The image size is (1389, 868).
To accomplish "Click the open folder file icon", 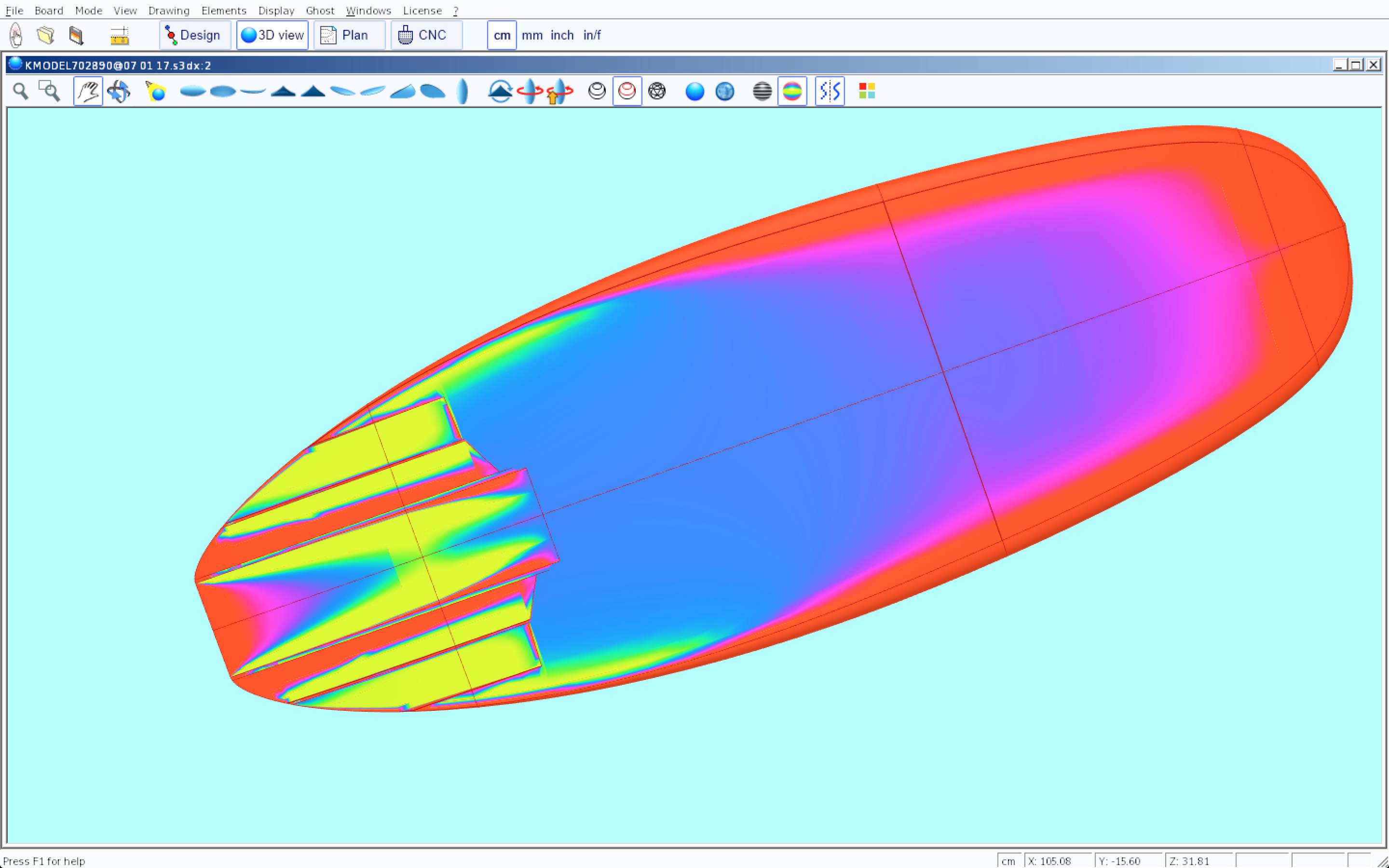I will pos(45,35).
